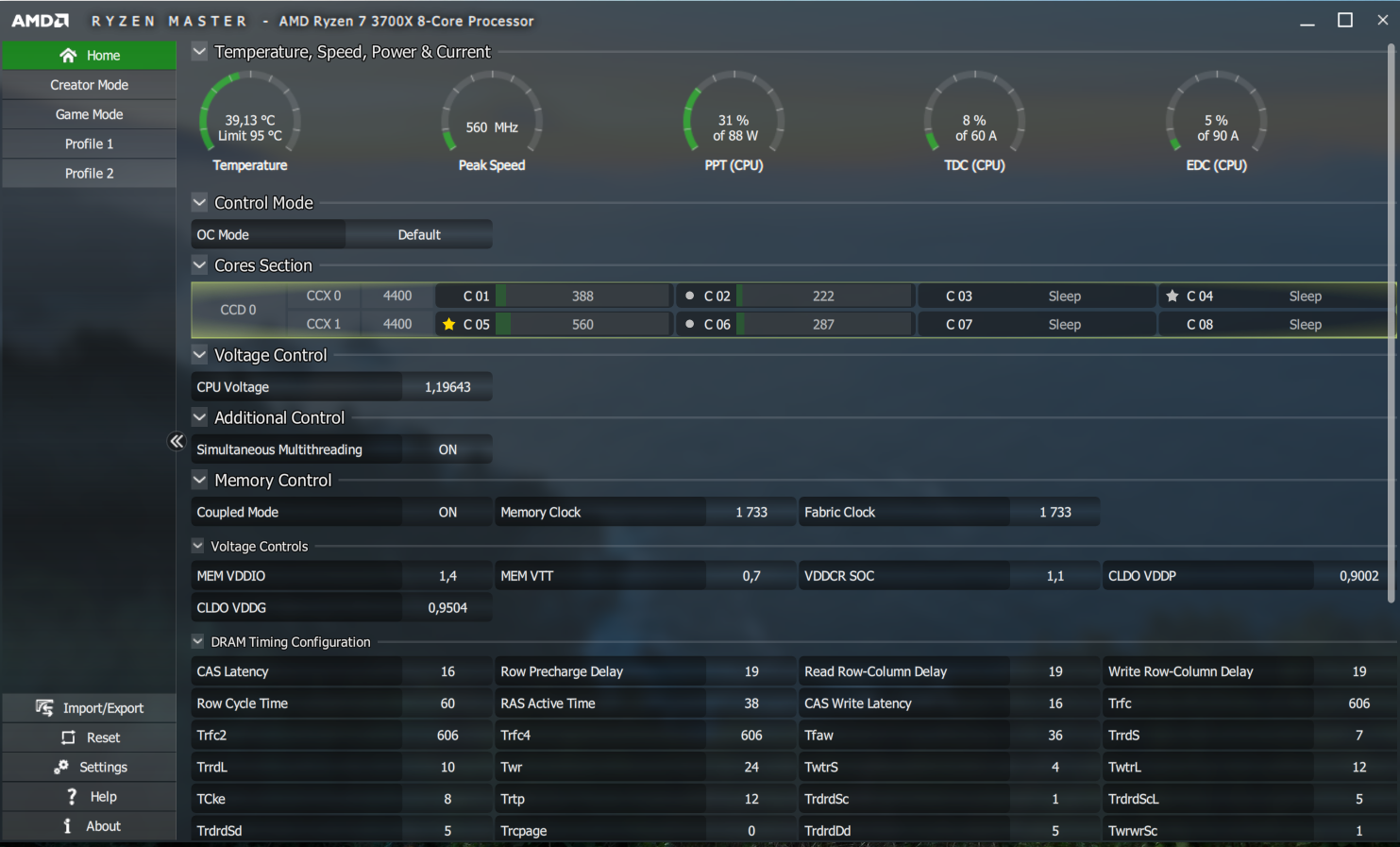Screen dimensions: 1400x847
Task: Click the Reset button
Action: (89, 737)
